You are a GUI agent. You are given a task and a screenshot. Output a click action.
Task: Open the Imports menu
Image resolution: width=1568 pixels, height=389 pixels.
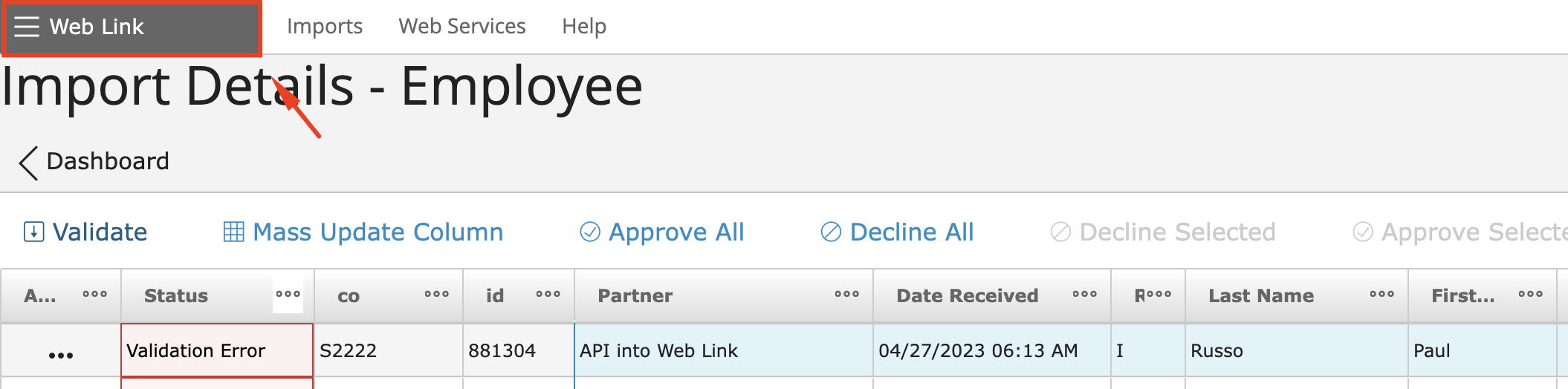pyautogui.click(x=325, y=27)
